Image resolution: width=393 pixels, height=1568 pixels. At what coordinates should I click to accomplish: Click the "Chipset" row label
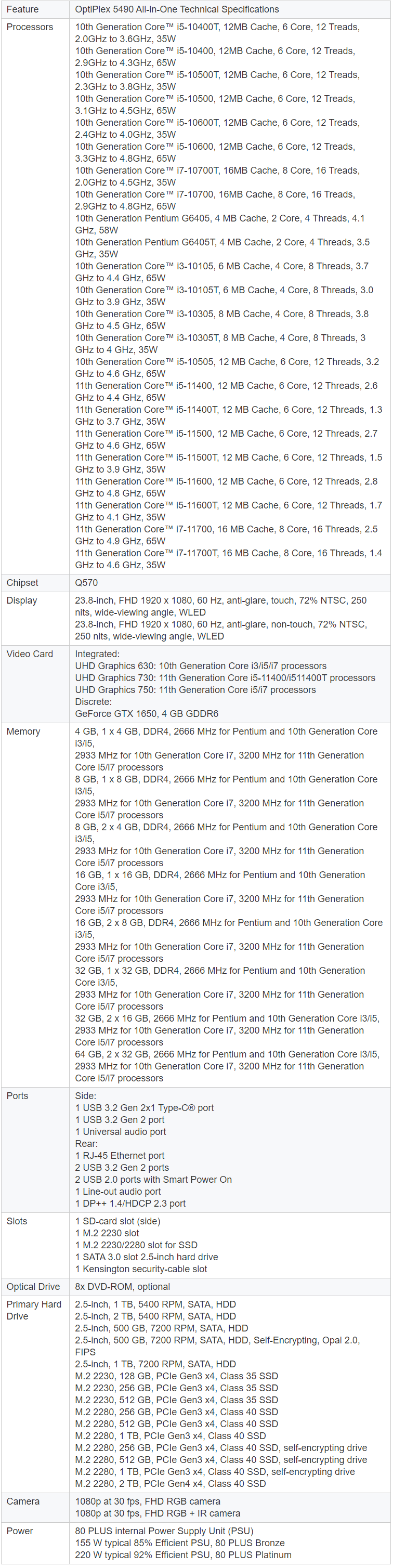(x=22, y=582)
